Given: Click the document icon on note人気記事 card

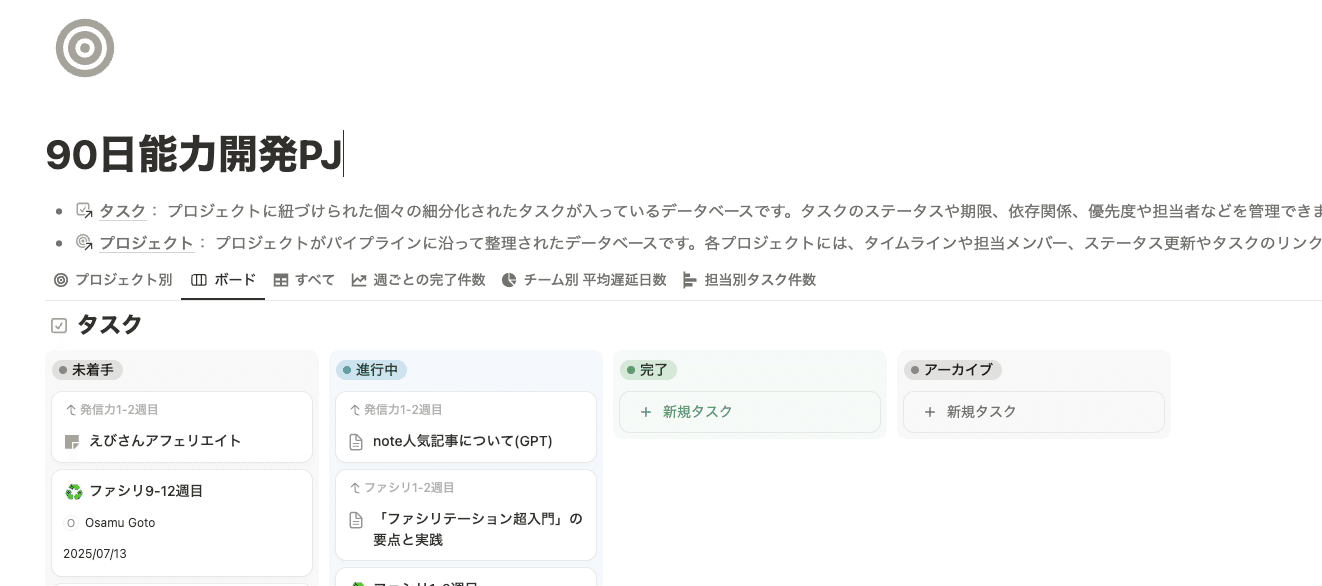Looking at the screenshot, I should (356, 441).
